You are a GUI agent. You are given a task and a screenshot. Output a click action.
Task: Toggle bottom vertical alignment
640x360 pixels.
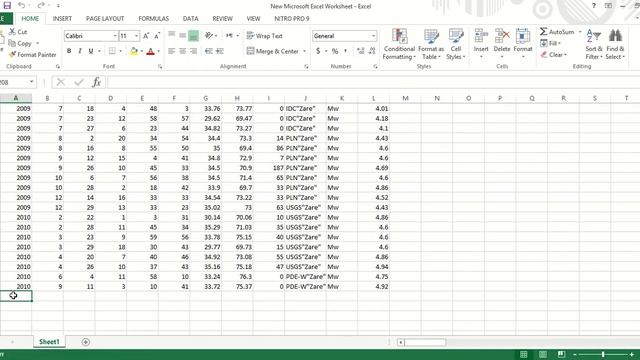pos(193,36)
